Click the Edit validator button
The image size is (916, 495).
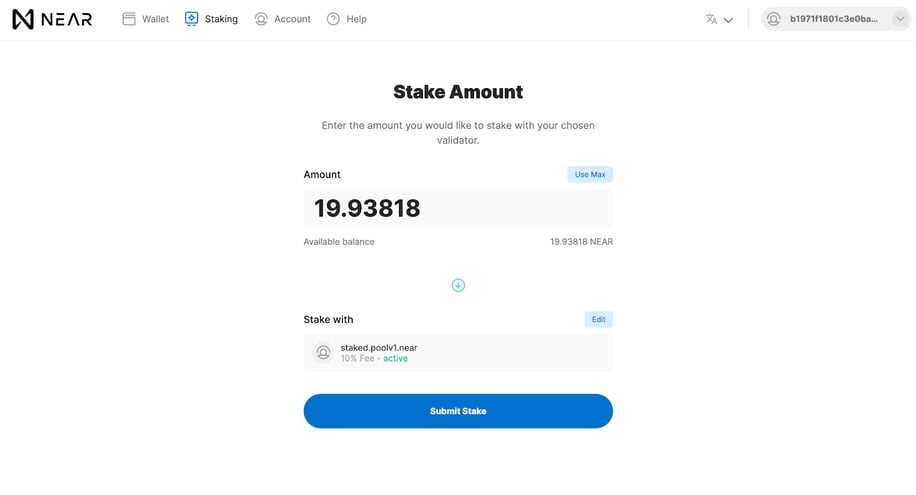[598, 319]
